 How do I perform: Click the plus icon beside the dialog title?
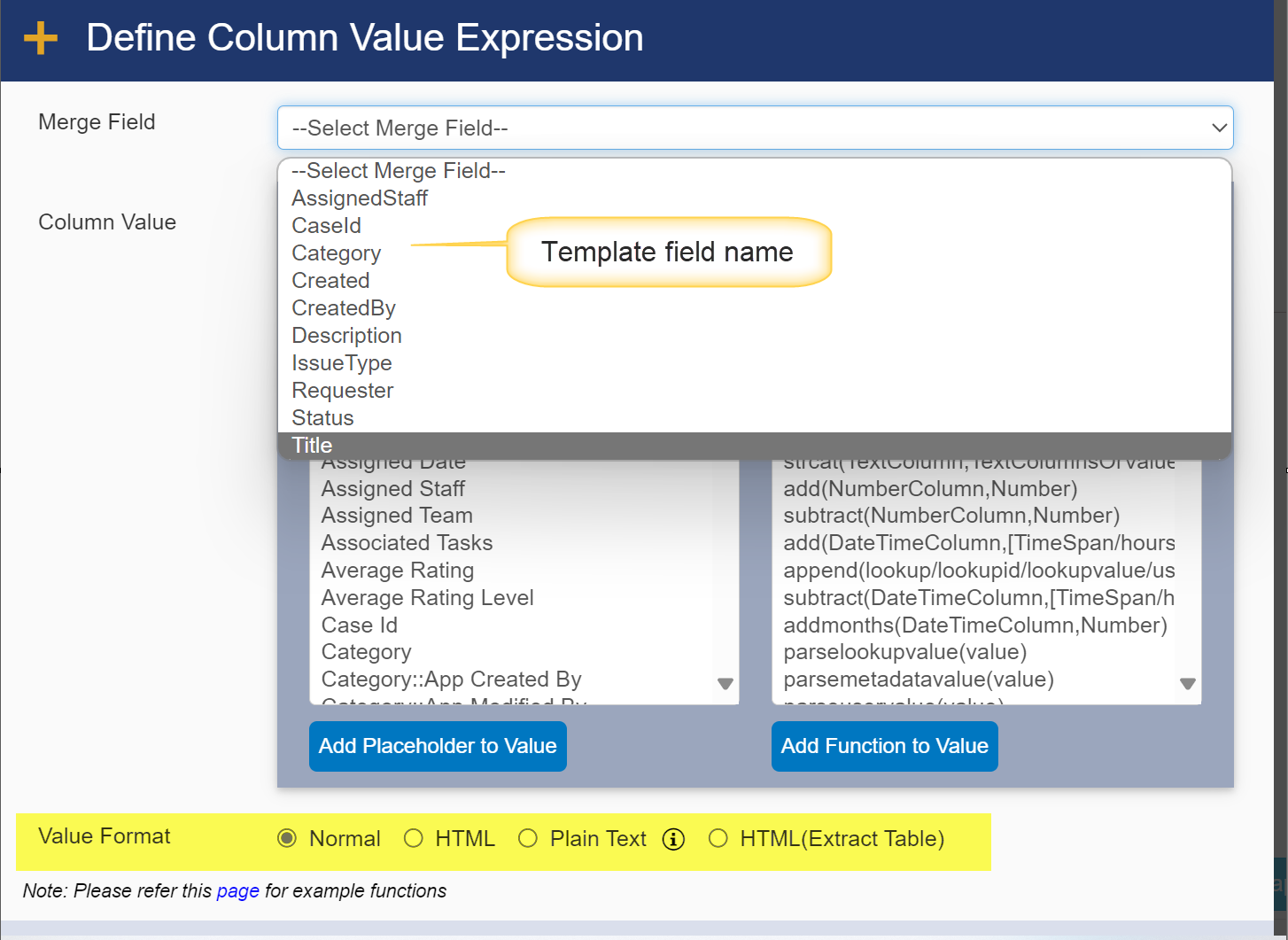[x=41, y=38]
